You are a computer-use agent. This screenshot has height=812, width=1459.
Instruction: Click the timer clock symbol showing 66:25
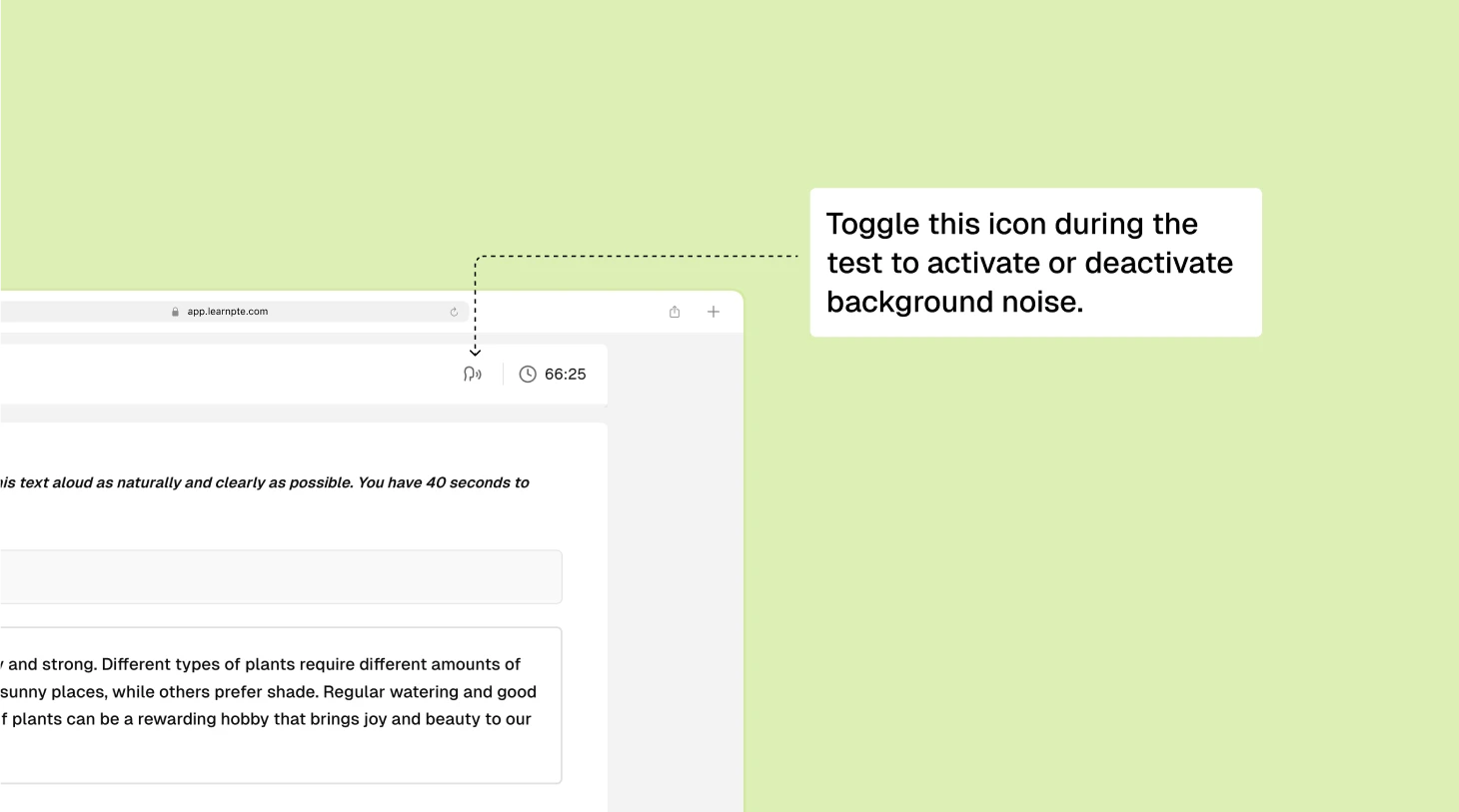pyautogui.click(x=528, y=374)
